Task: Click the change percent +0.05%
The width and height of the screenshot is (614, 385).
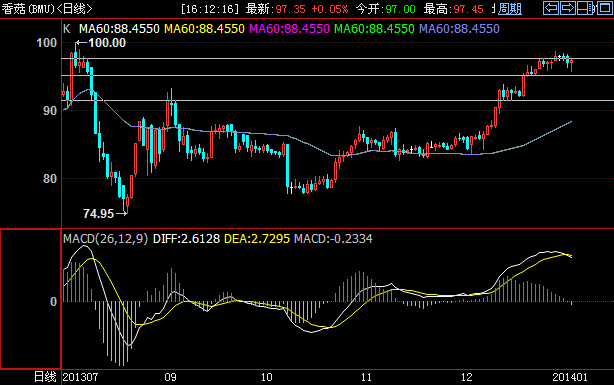Action: [x=329, y=9]
